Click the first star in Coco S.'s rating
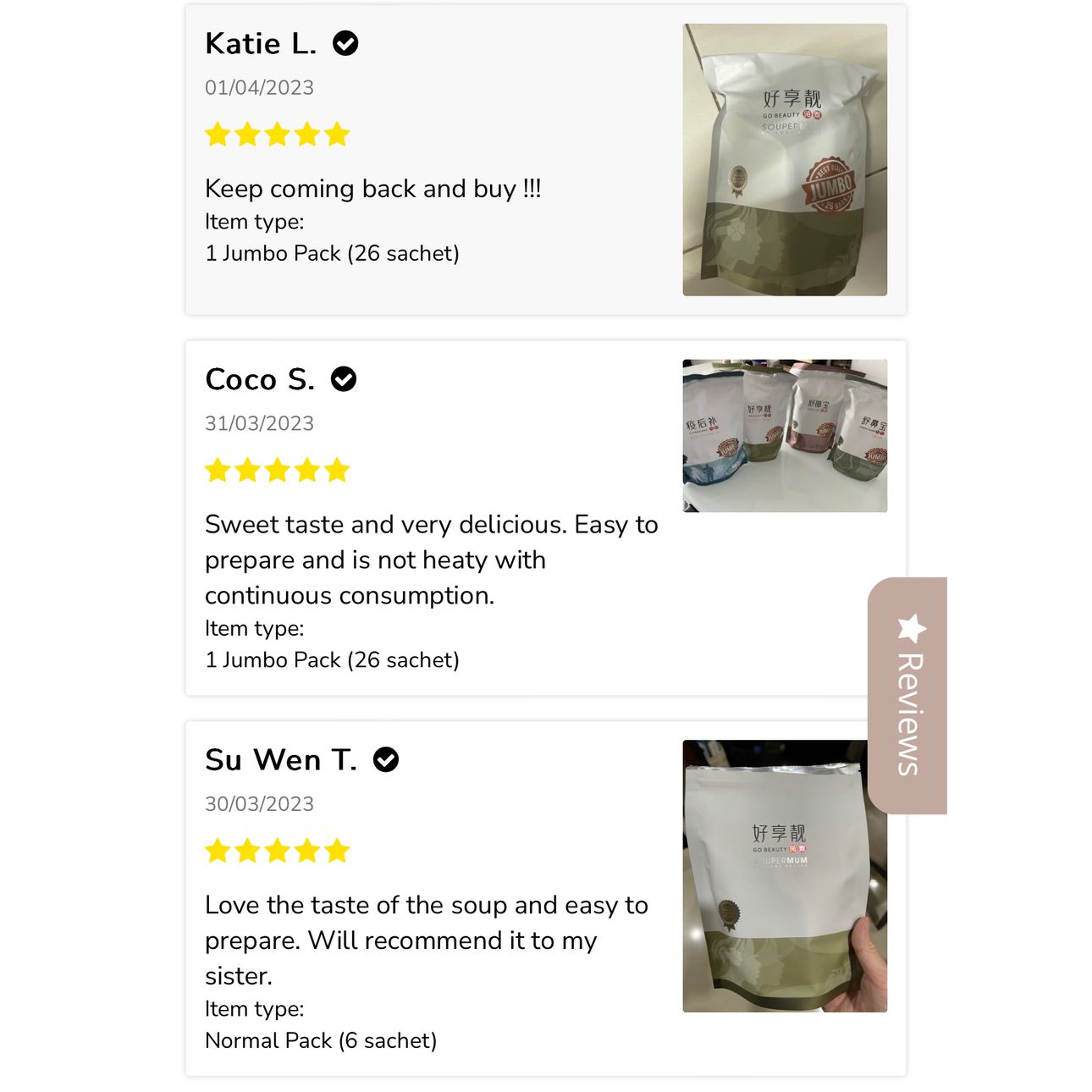Image resolution: width=1092 pixels, height=1092 pixels. (x=218, y=471)
